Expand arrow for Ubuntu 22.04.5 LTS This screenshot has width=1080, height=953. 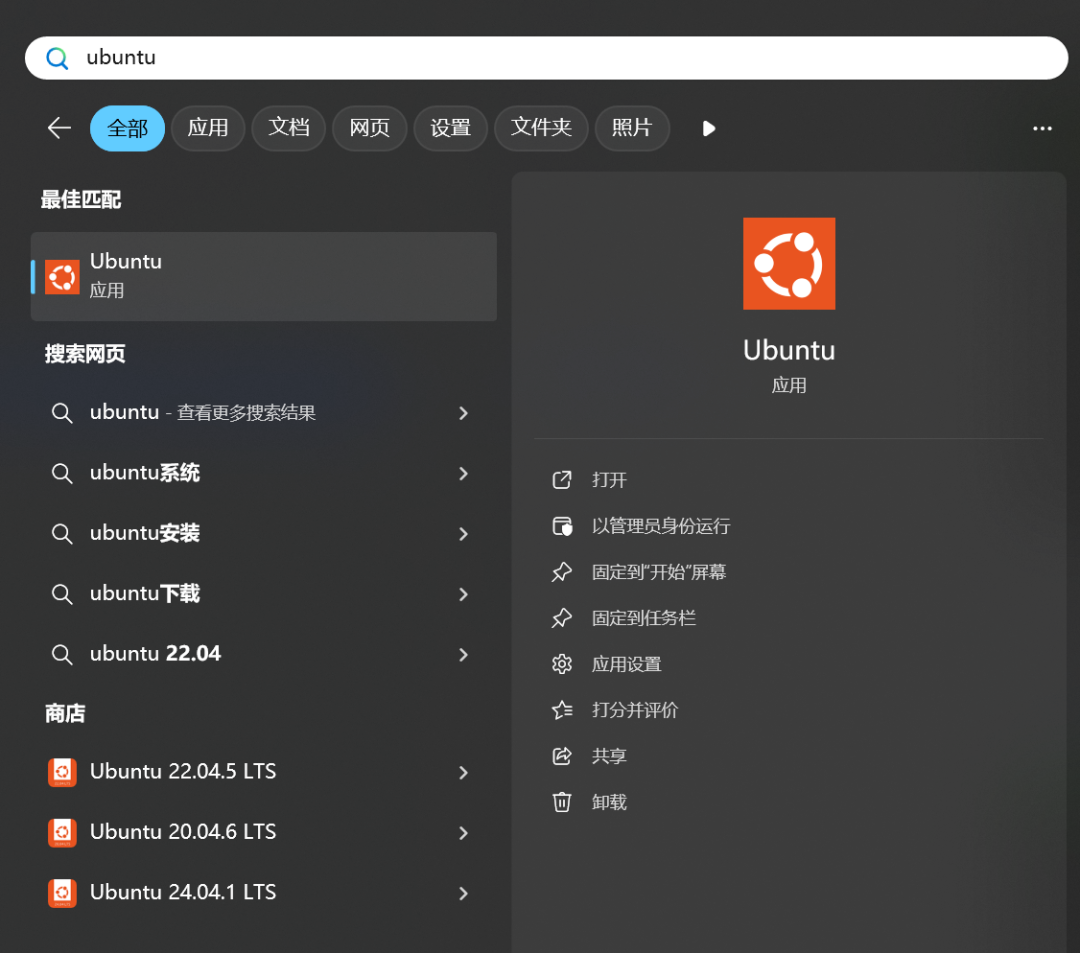coord(464,773)
